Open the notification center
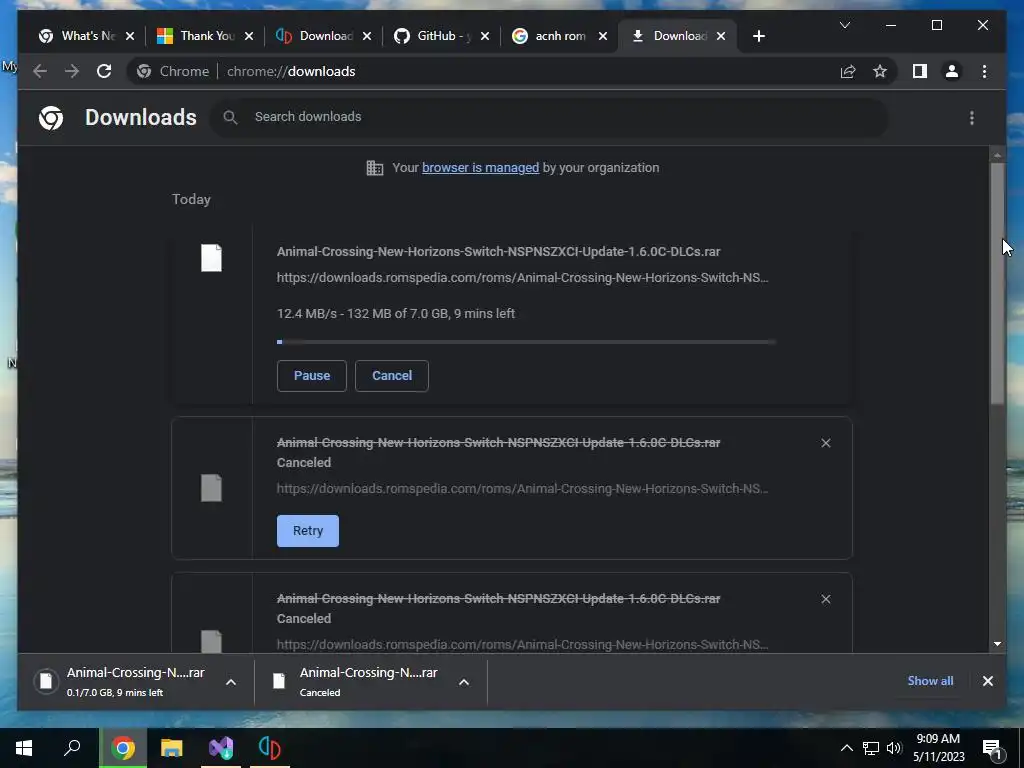Viewport: 1024px width, 768px height. pos(992,748)
